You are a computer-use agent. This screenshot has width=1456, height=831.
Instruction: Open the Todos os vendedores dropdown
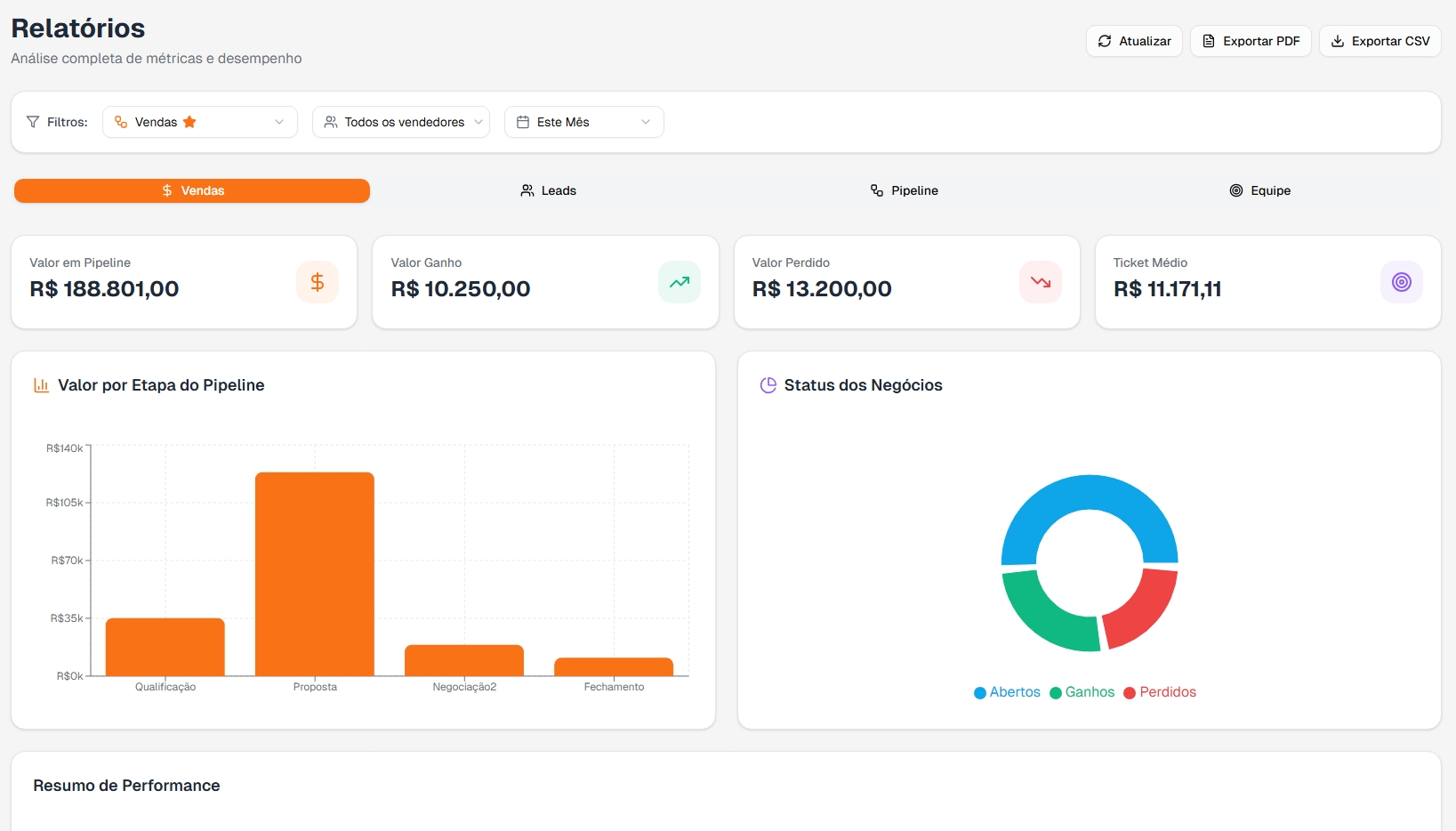400,122
